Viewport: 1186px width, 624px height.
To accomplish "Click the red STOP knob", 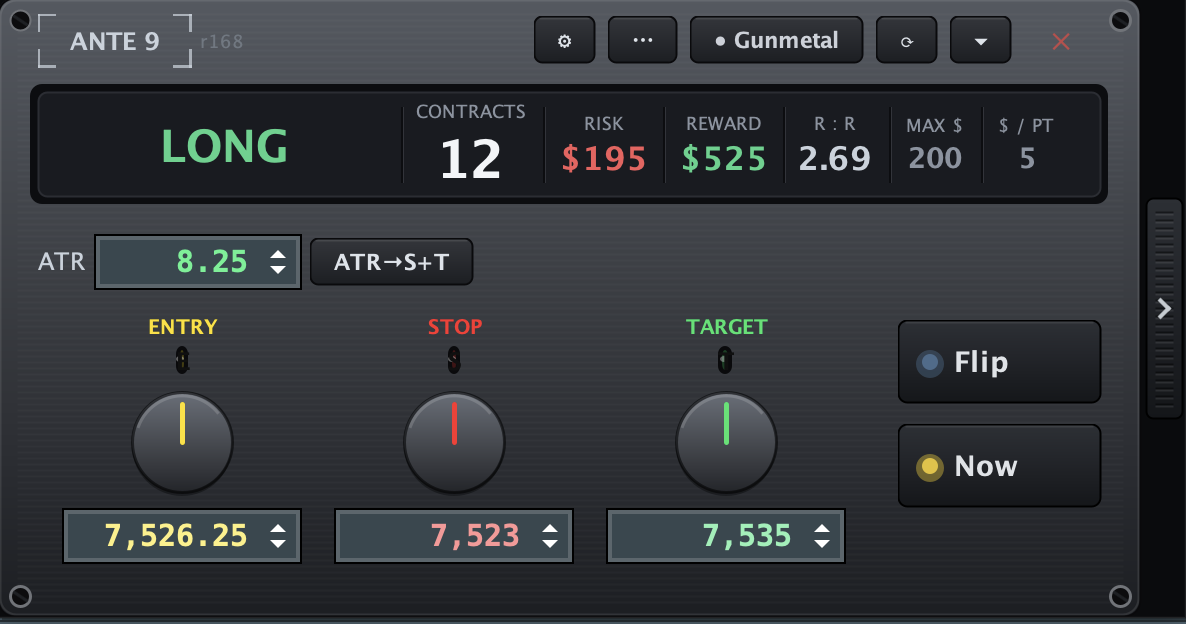I will 454,442.
